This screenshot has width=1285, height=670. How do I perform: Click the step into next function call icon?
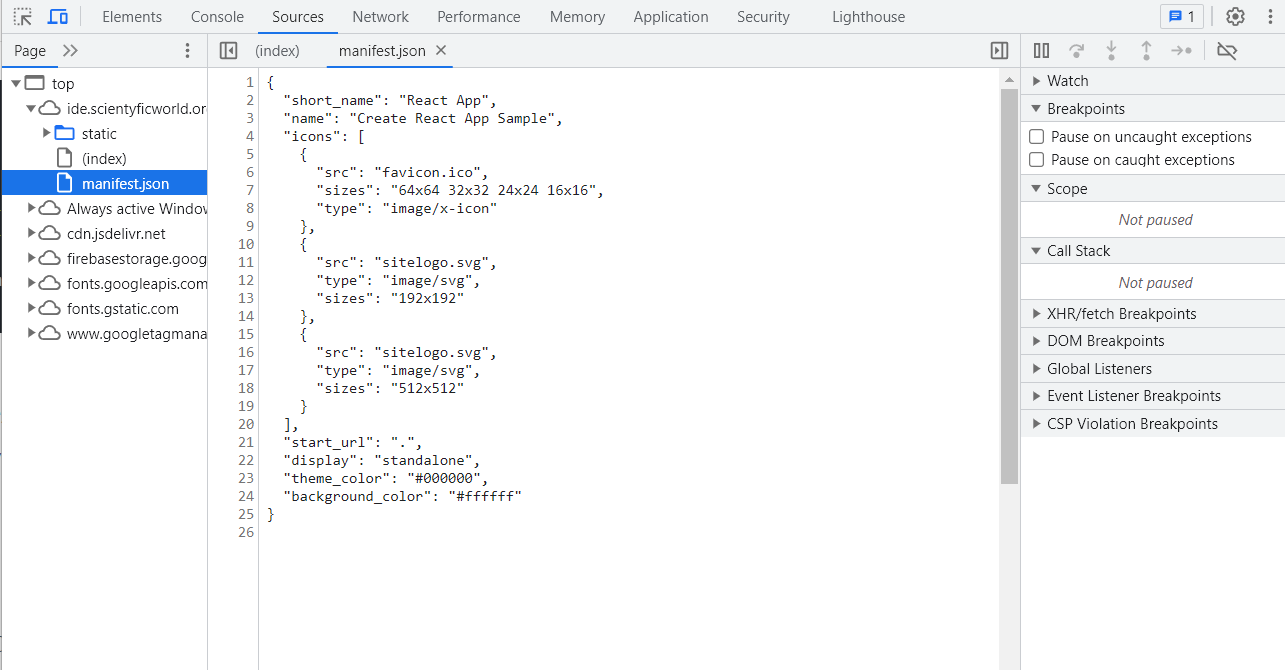(1111, 50)
